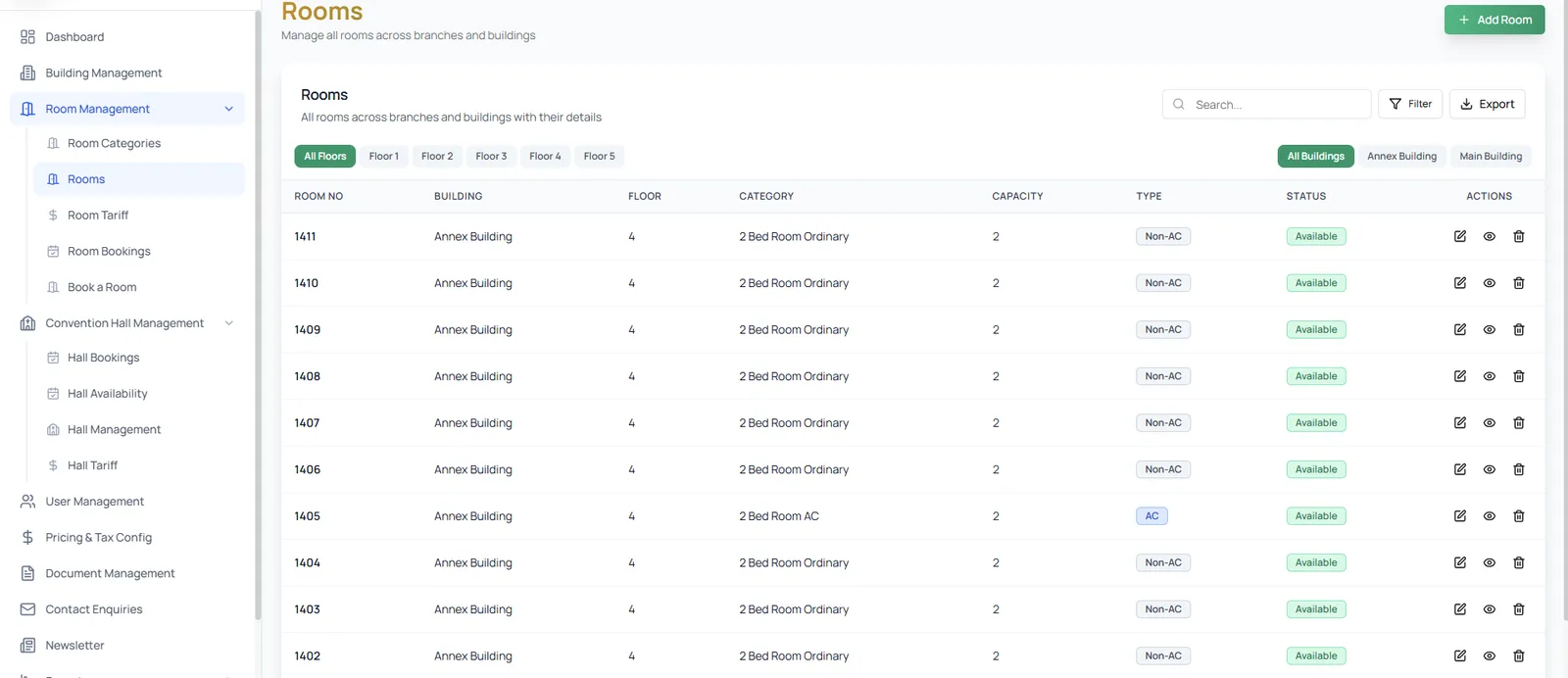Image resolution: width=1568 pixels, height=678 pixels.
Task: Open Room Categories page
Action: click(139, 143)
